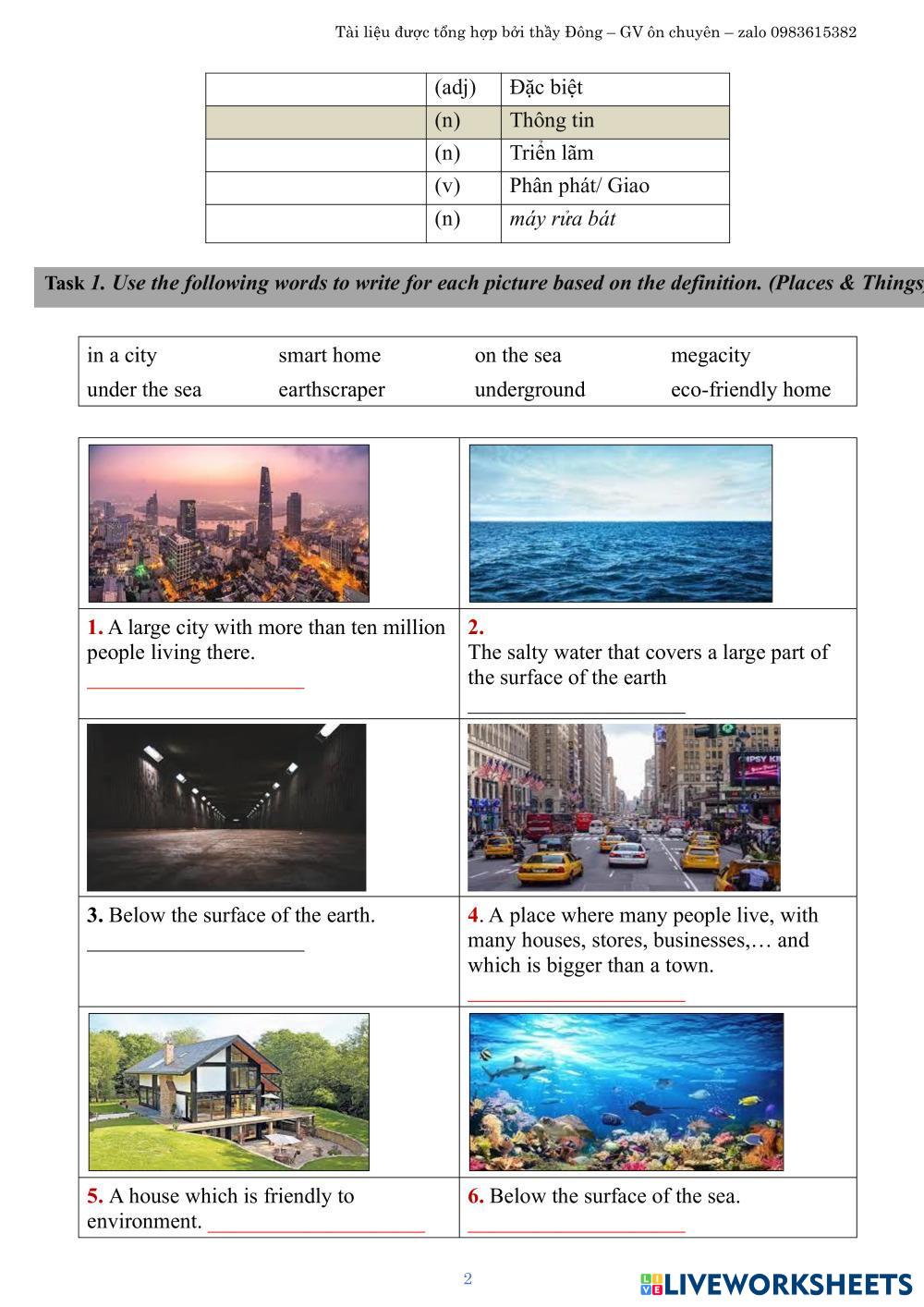Image resolution: width=924 pixels, height=1307 pixels.
Task: Click the word 'megacity' in the word bank
Action: coord(710,356)
